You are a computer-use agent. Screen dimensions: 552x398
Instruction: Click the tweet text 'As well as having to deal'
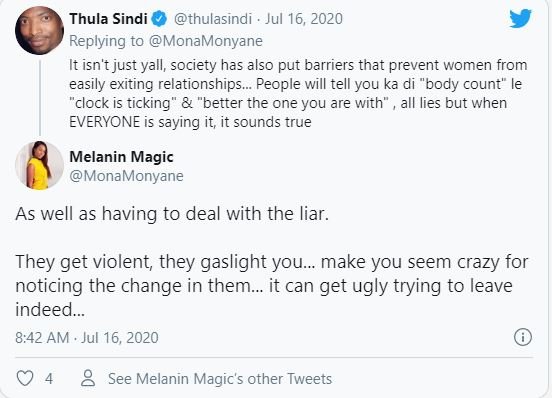click(172, 214)
